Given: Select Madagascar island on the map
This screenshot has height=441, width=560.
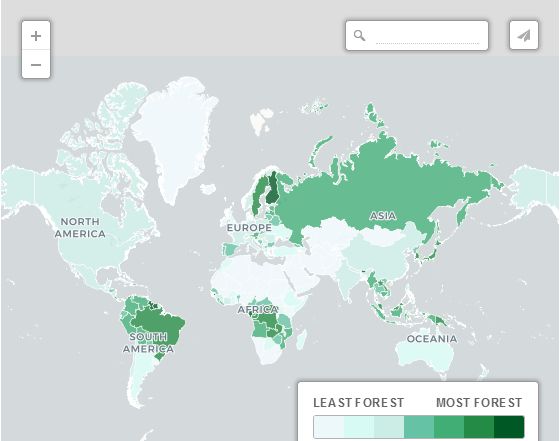Looking at the screenshot, I should (x=301, y=340).
